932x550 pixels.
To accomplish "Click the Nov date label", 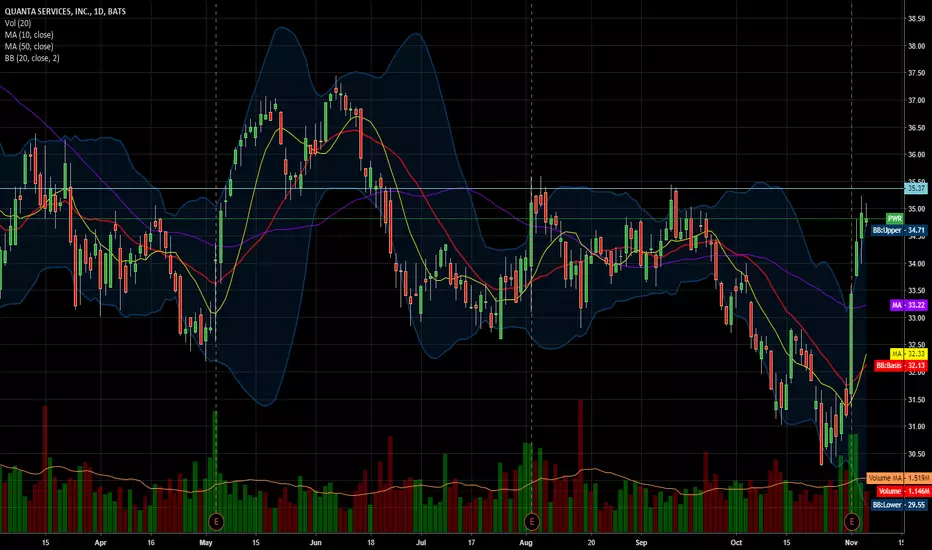I will (x=851, y=542).
